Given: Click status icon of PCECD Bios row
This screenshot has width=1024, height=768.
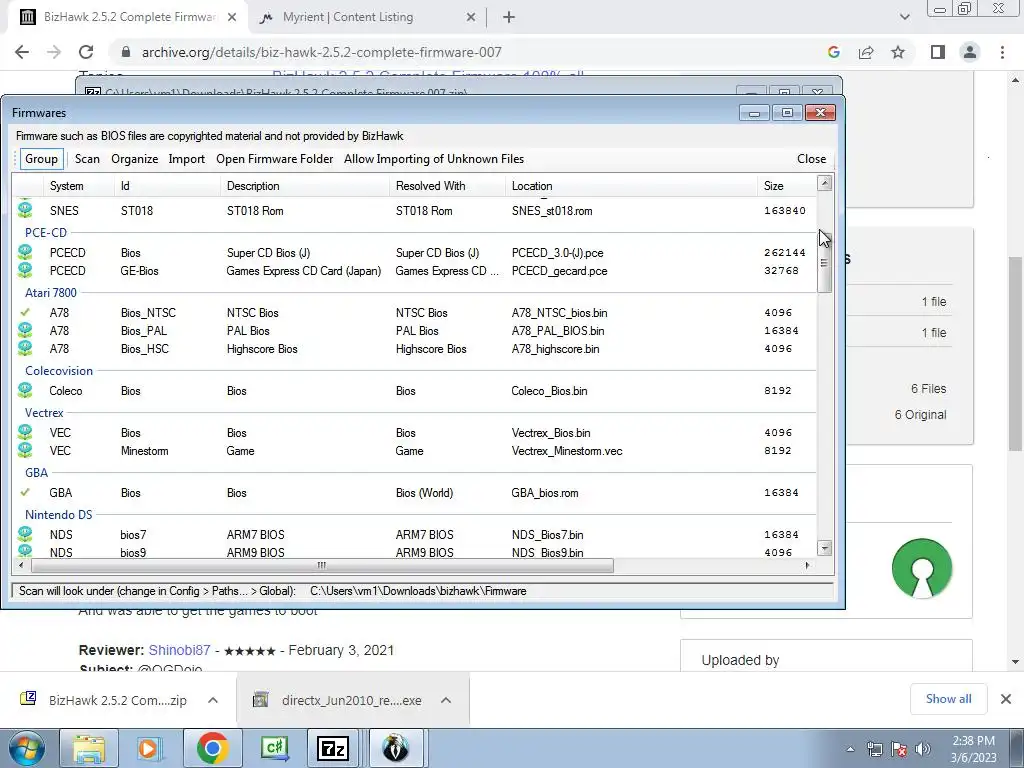Looking at the screenshot, I should click(25, 252).
